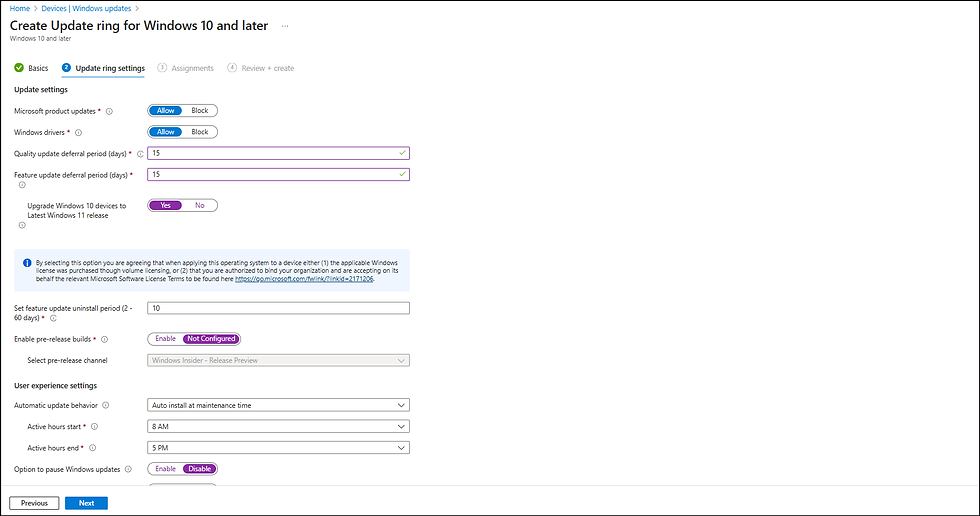Open Active hours start dropdown

coord(278,427)
